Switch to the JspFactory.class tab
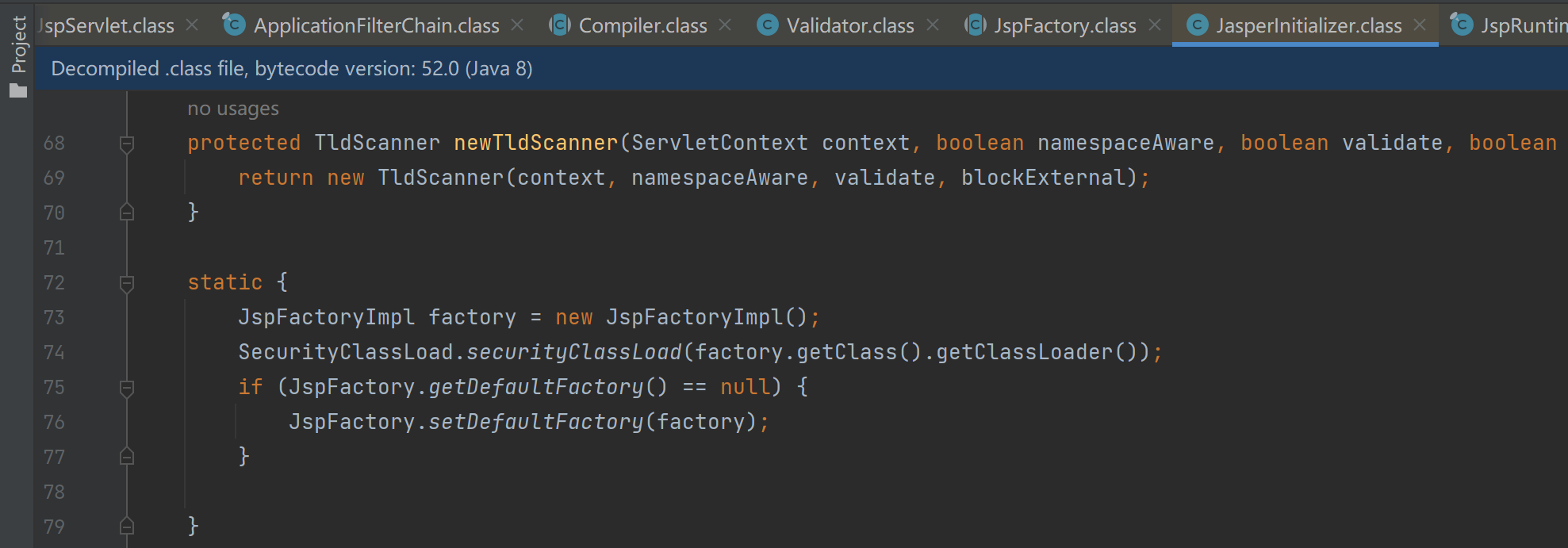Screen dimensions: 1568x548 [1065, 25]
